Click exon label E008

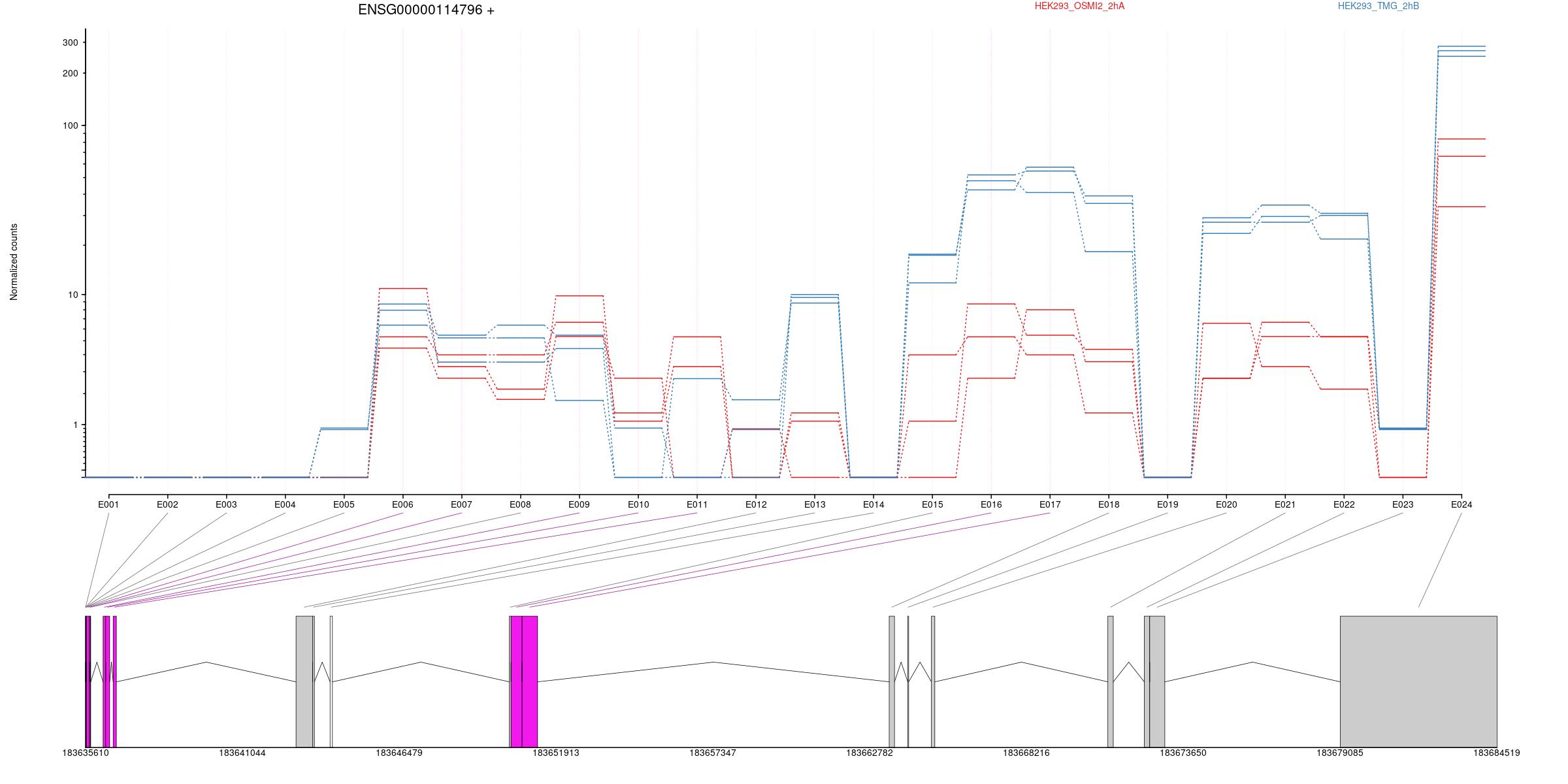tap(520, 504)
